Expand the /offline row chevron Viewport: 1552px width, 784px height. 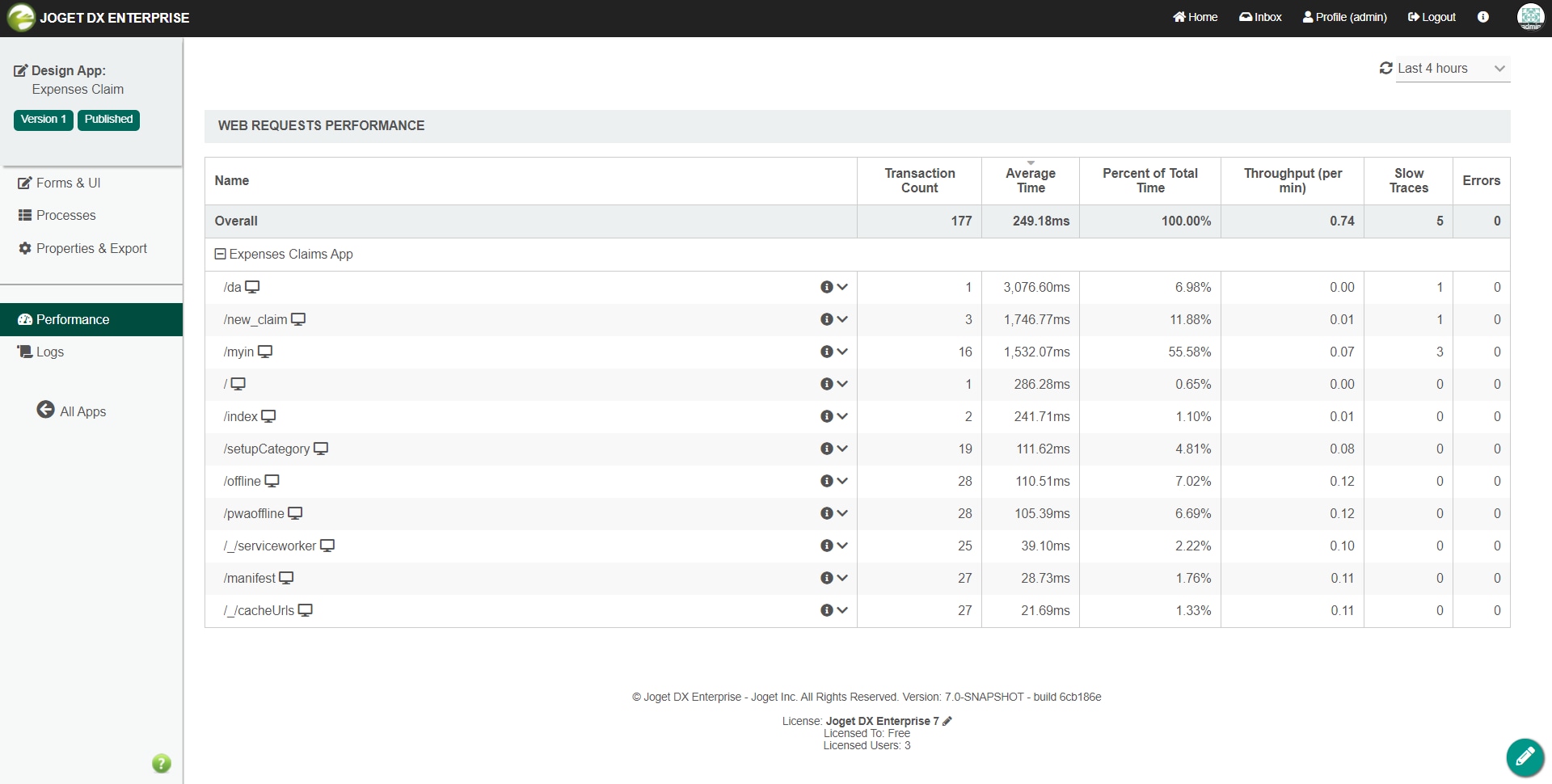click(x=842, y=481)
